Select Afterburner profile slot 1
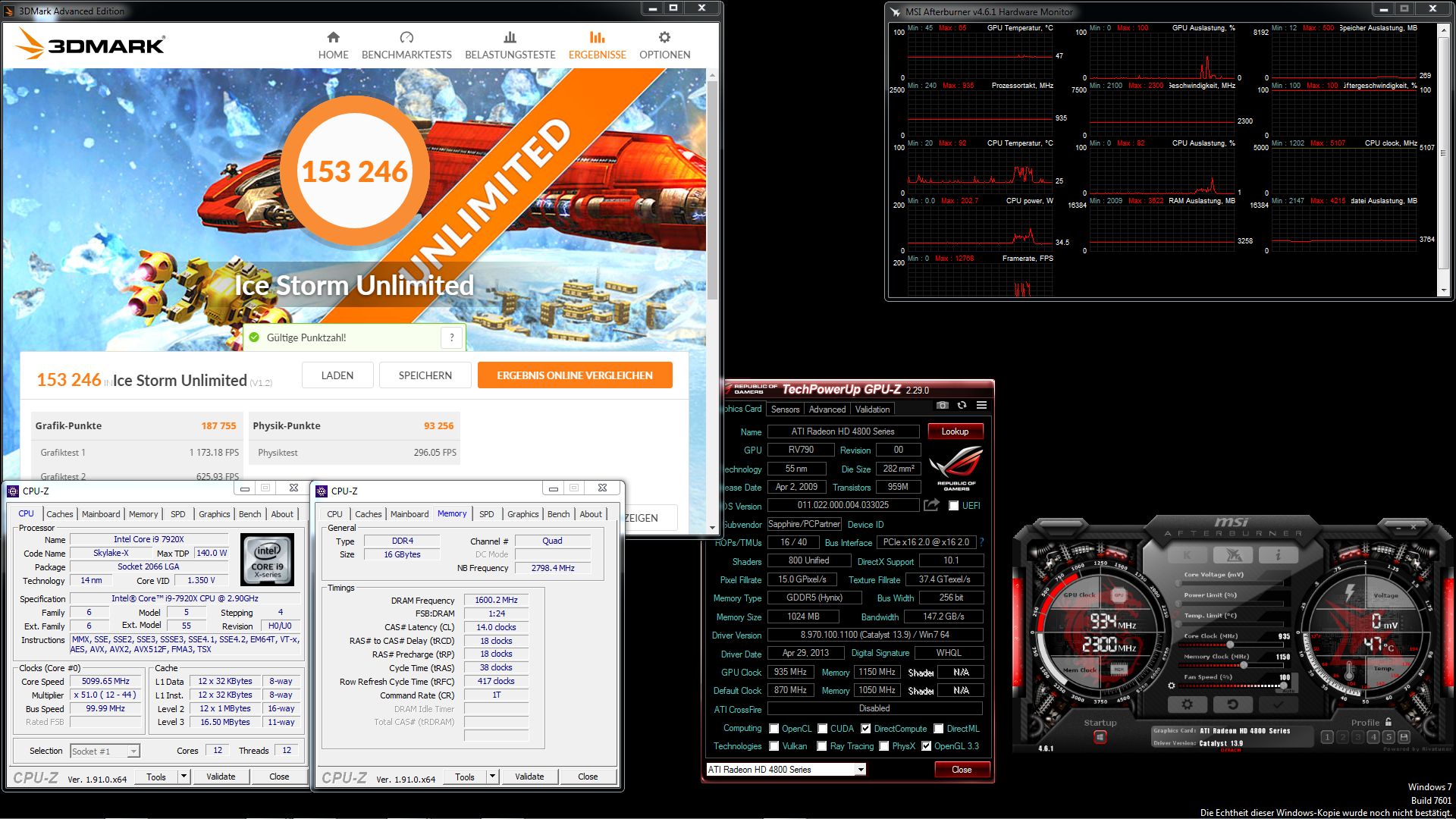Viewport: 1456px width, 819px height. tap(1327, 737)
